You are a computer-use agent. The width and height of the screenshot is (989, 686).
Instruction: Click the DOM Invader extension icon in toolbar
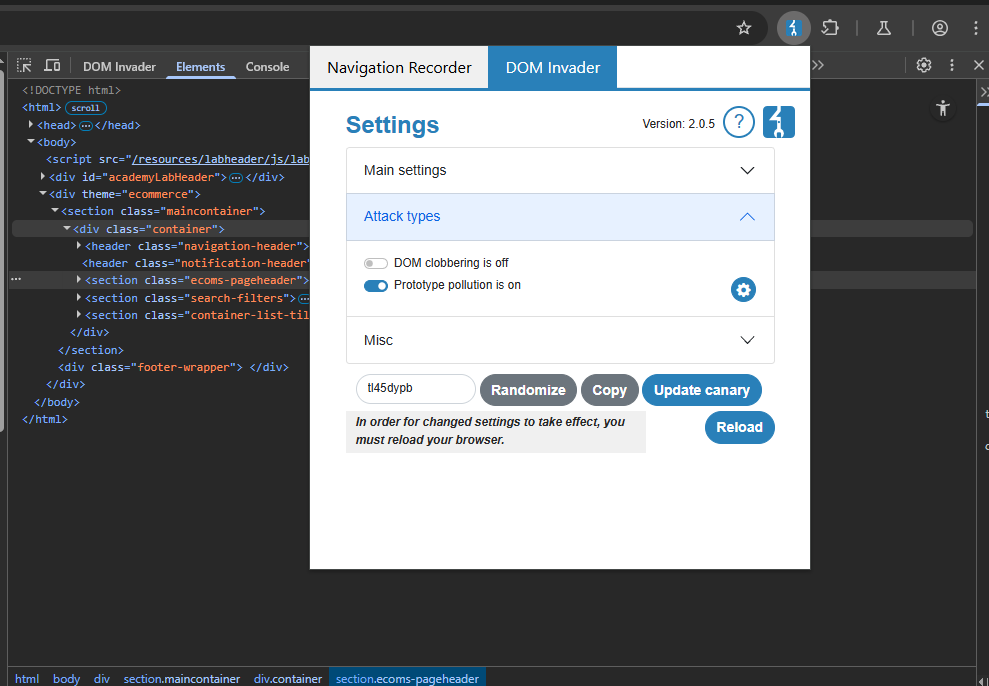pos(793,28)
